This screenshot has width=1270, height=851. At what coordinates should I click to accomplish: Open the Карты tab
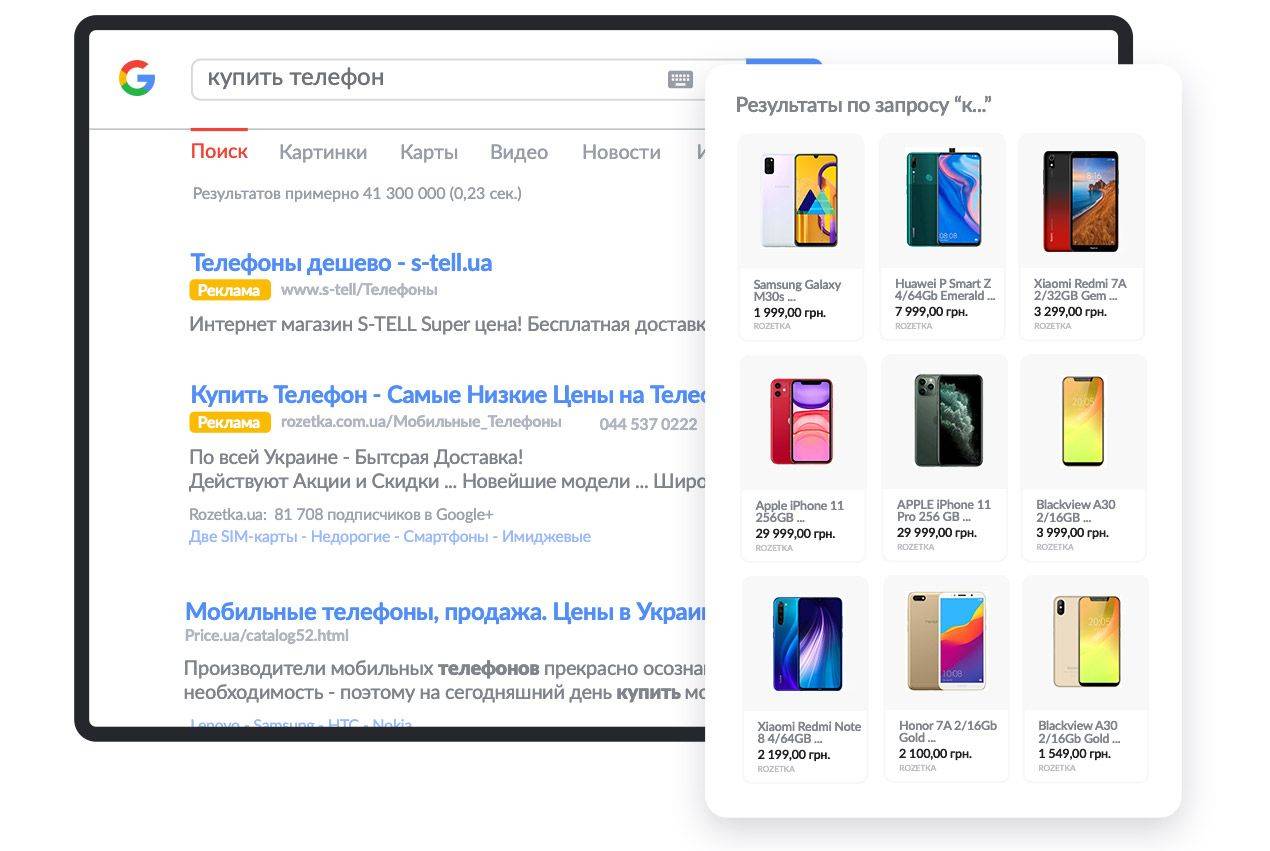pos(429,152)
